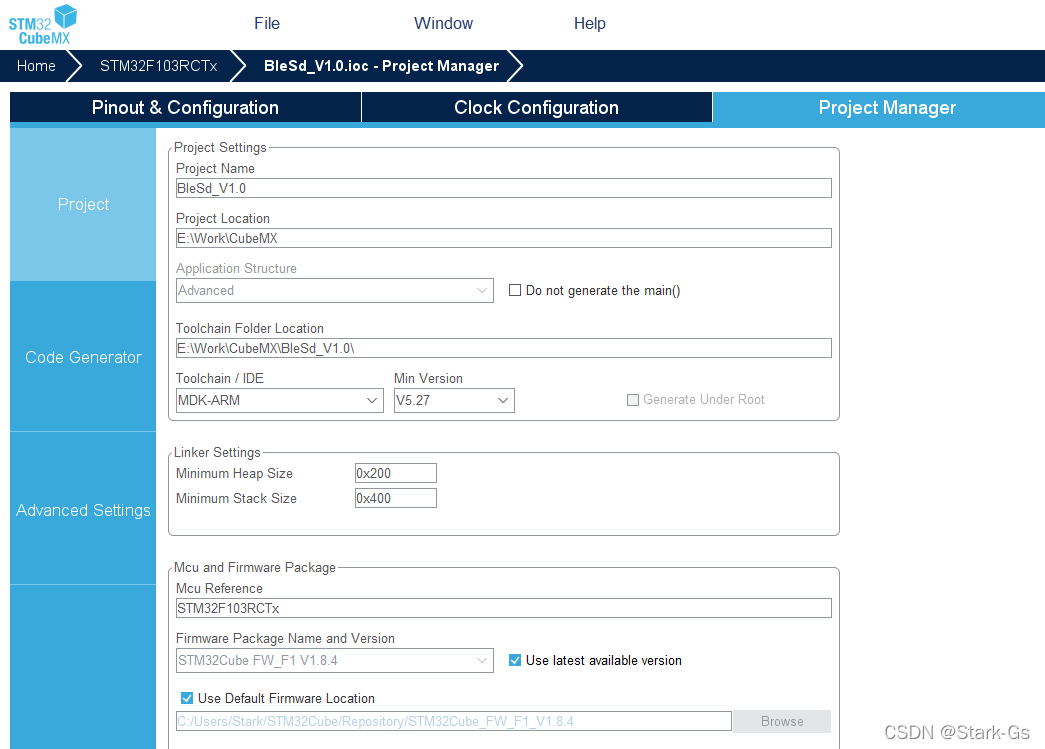
Task: Switch to Clock Configuration tab
Action: [536, 107]
